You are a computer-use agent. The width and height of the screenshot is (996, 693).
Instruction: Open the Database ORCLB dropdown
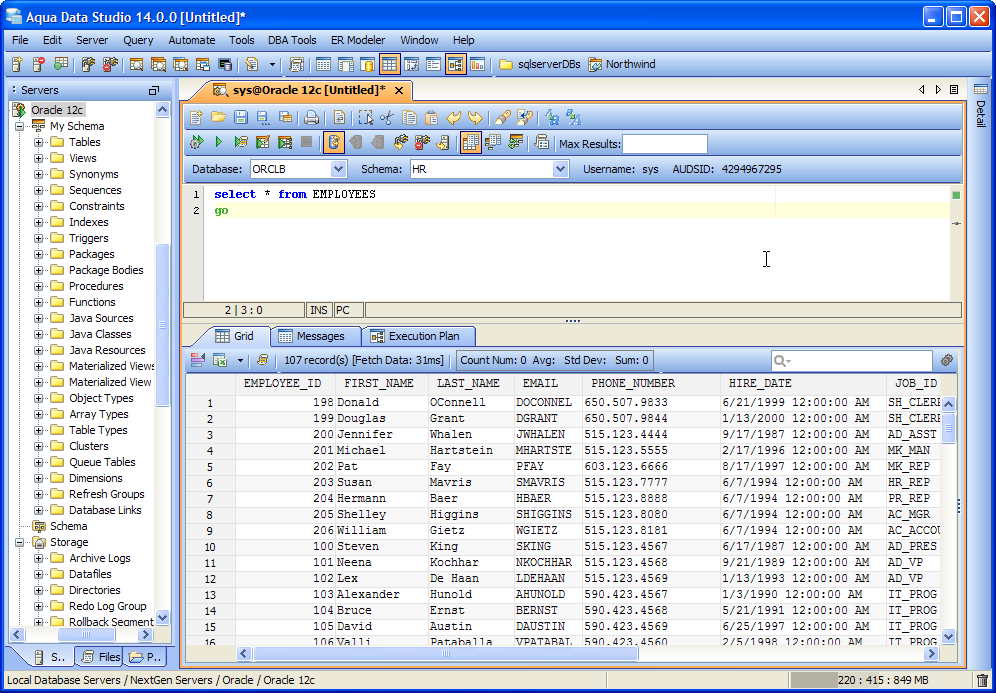(339, 169)
